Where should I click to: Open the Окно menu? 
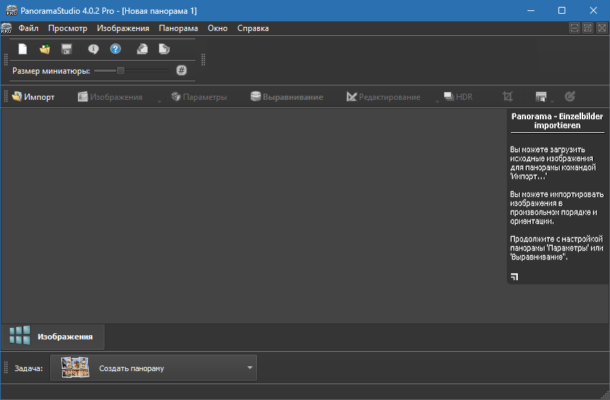[x=217, y=28]
